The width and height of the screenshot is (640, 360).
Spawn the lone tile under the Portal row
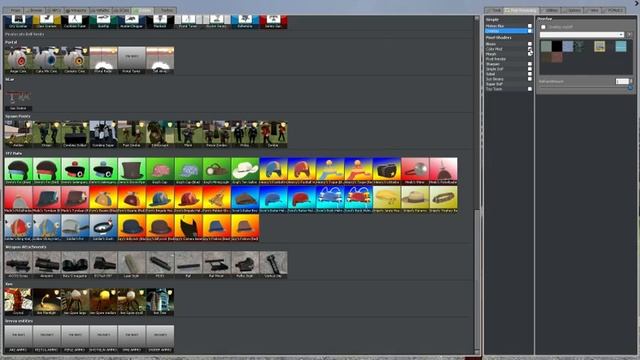18,98
